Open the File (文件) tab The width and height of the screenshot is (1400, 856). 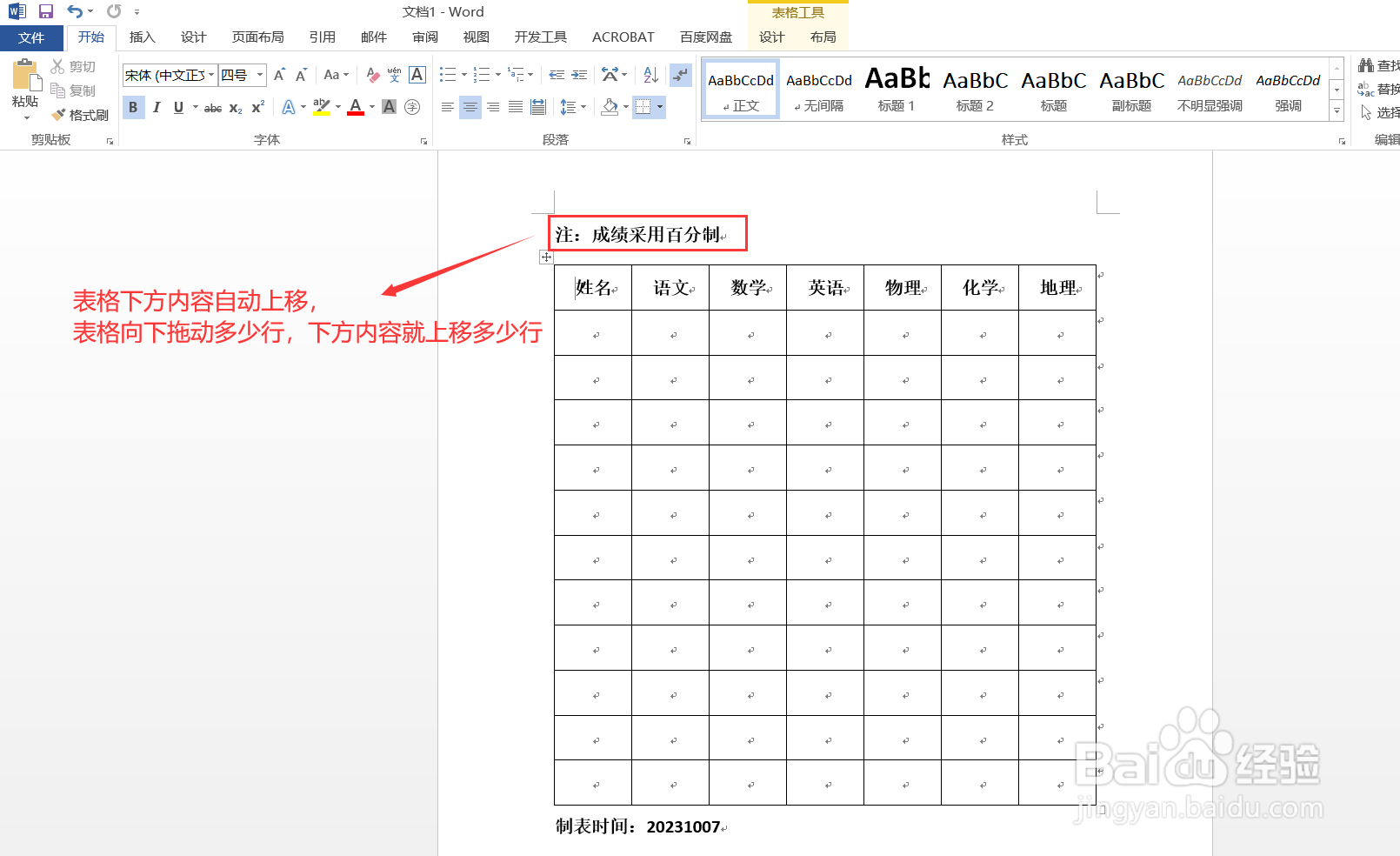coord(31,37)
